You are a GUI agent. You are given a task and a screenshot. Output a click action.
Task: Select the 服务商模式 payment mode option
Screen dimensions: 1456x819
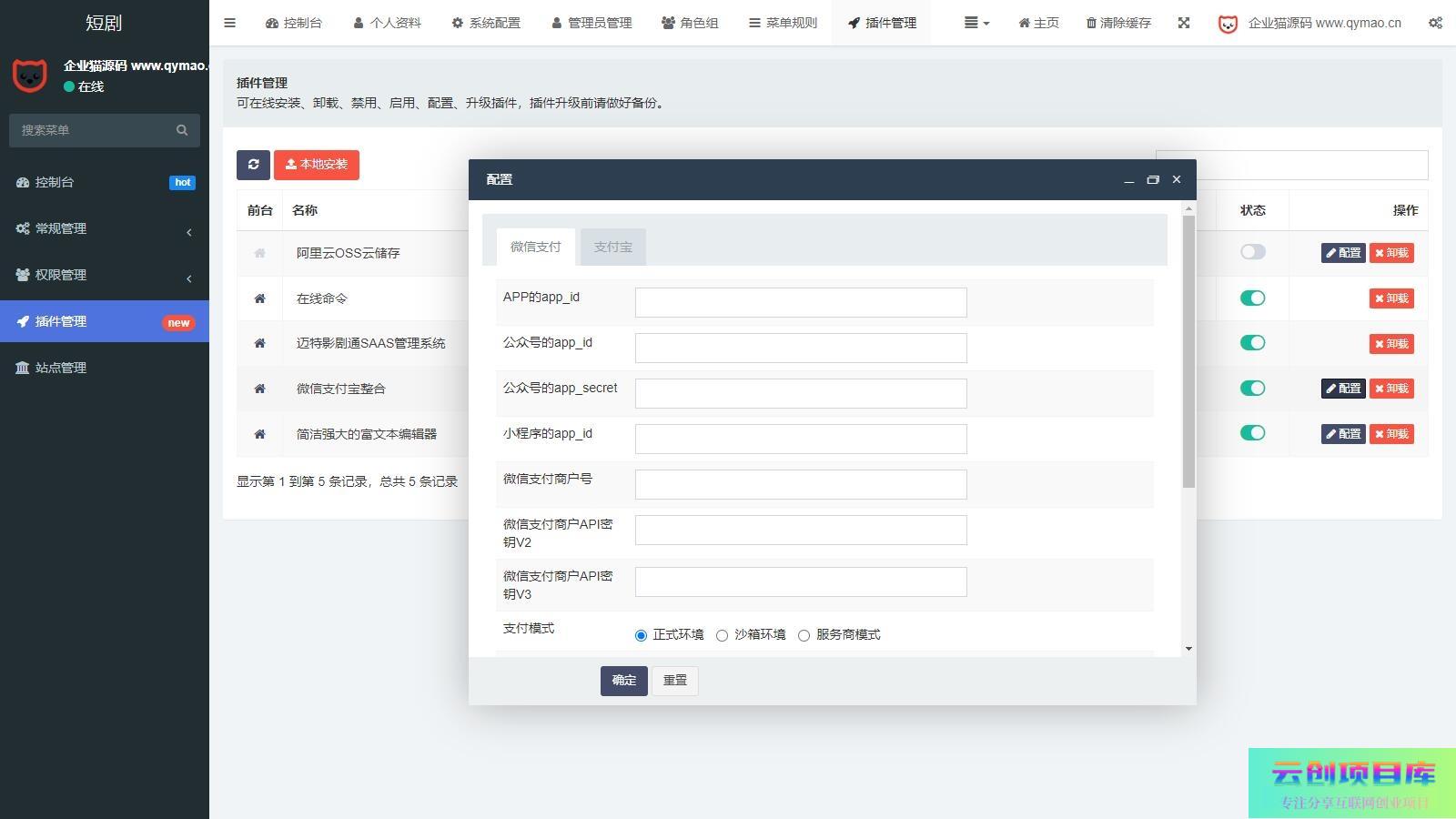(x=804, y=635)
